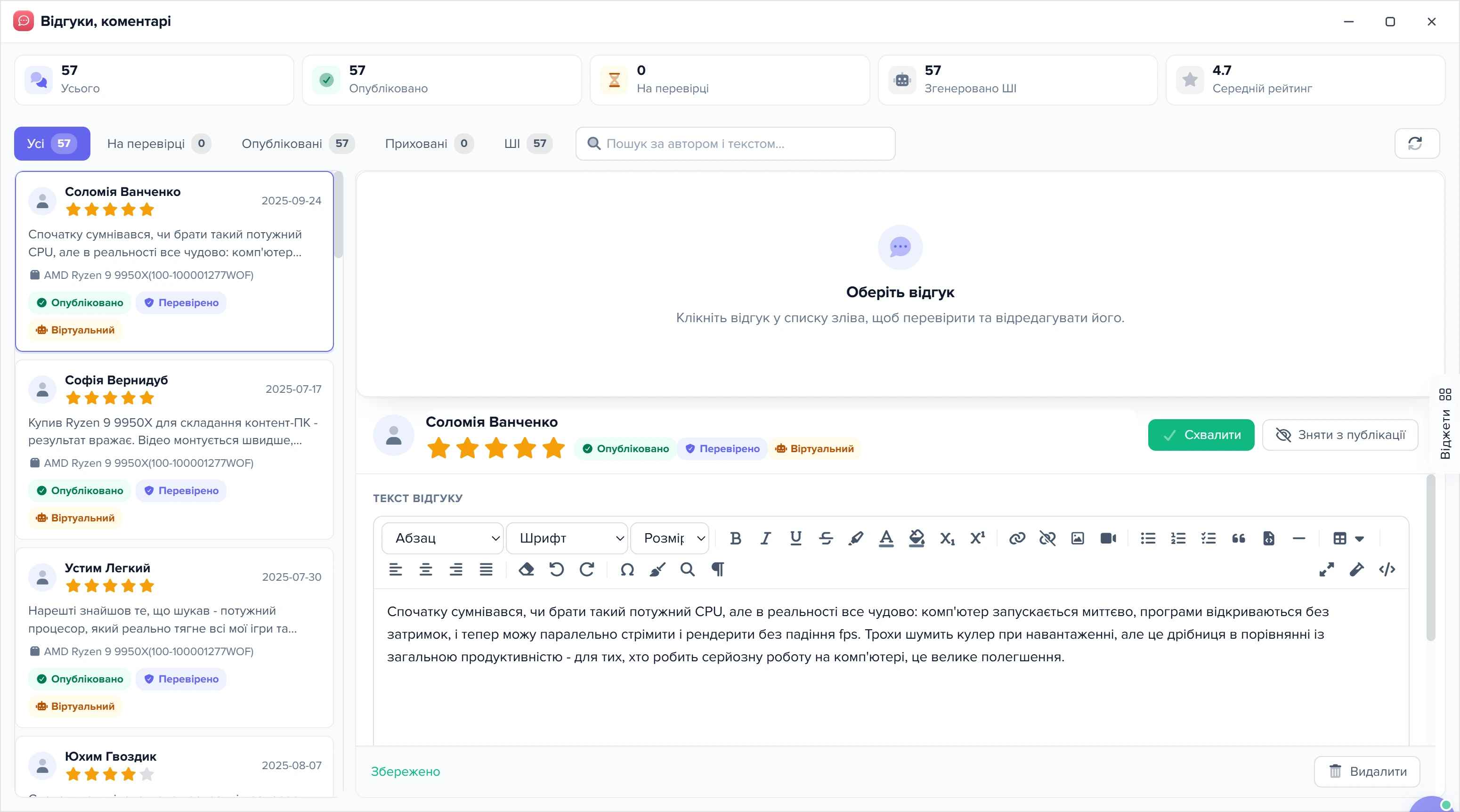Image resolution: width=1460 pixels, height=812 pixels.
Task: Open the Віджети side panel
Action: pos(1445,424)
